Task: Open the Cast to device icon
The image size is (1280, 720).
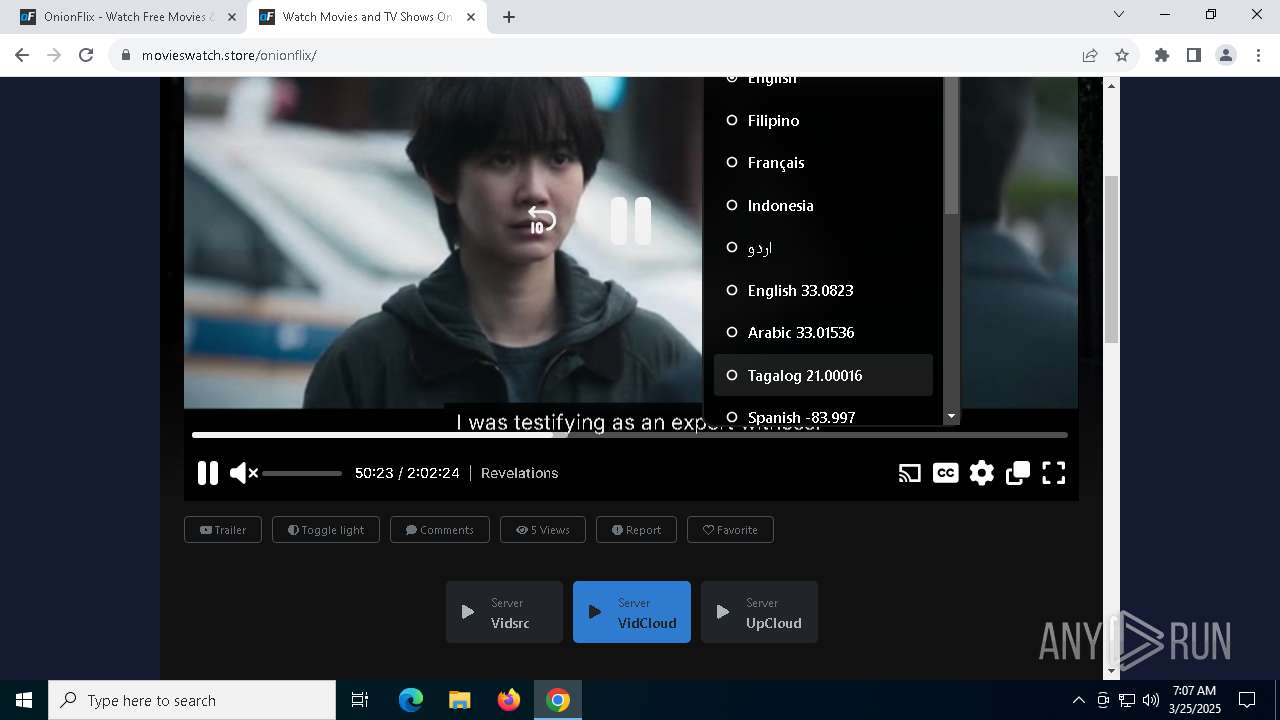Action: (909, 473)
